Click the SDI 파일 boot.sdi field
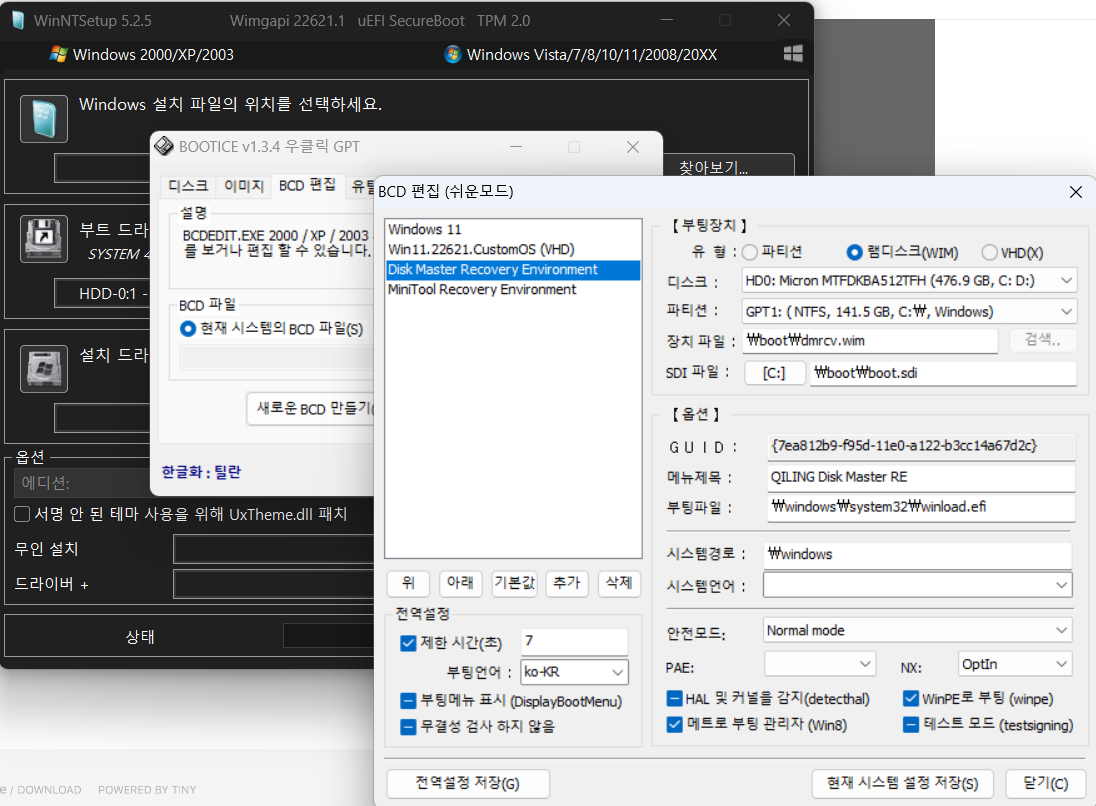This screenshot has width=1096, height=806. 943,373
